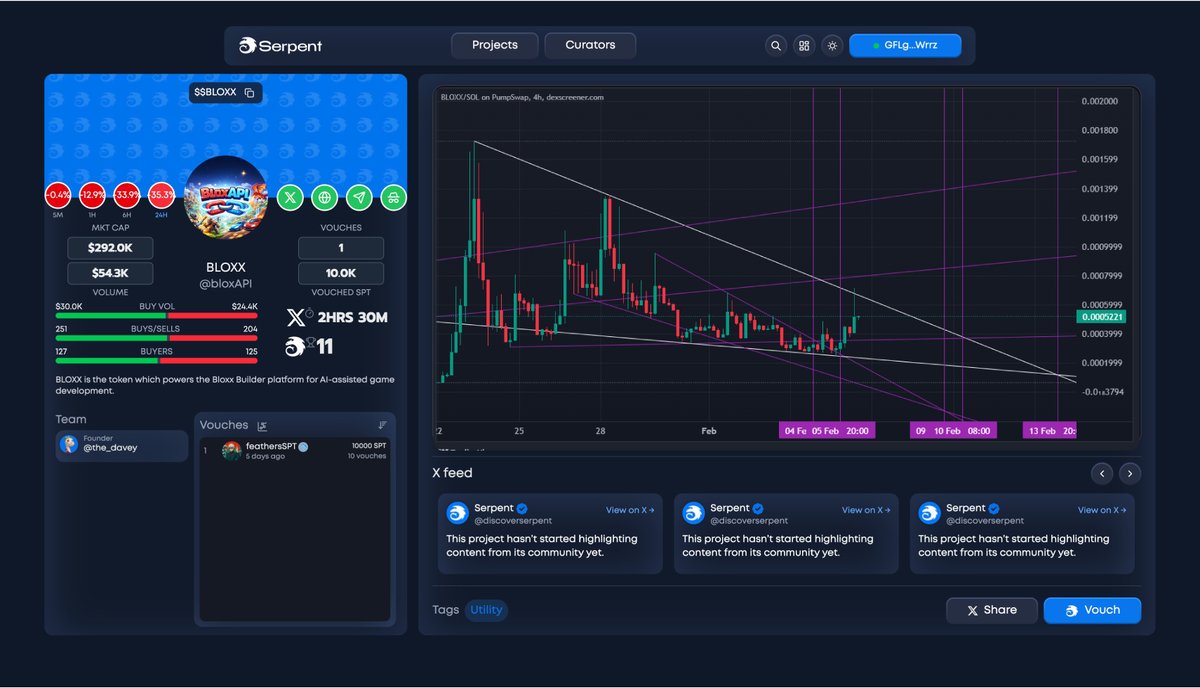Screen dimensions: 1200x688
Task: Select the 6H price change bubble
Action: click(127, 197)
